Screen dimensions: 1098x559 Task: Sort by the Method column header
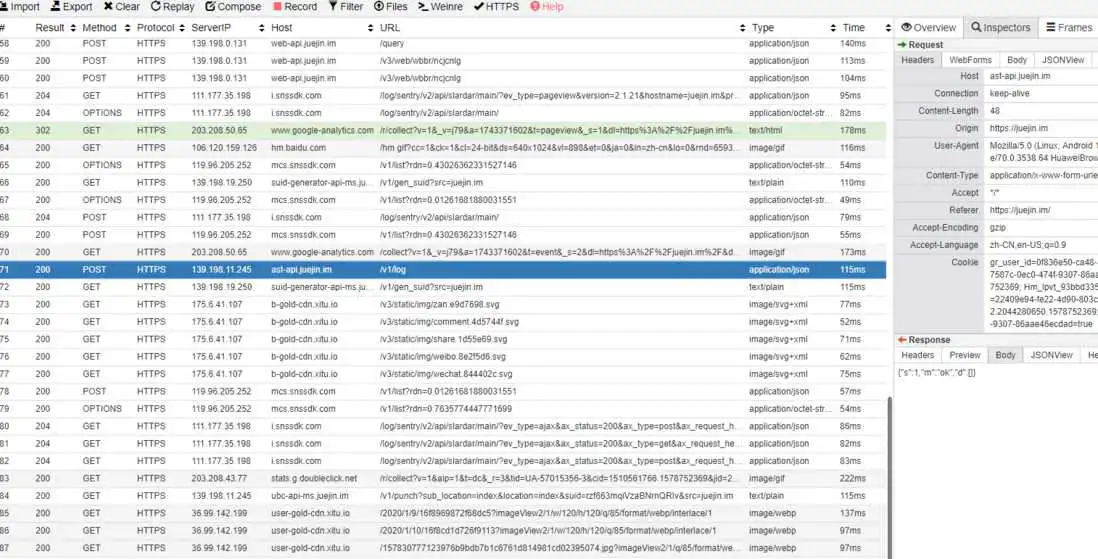[x=106, y=28]
